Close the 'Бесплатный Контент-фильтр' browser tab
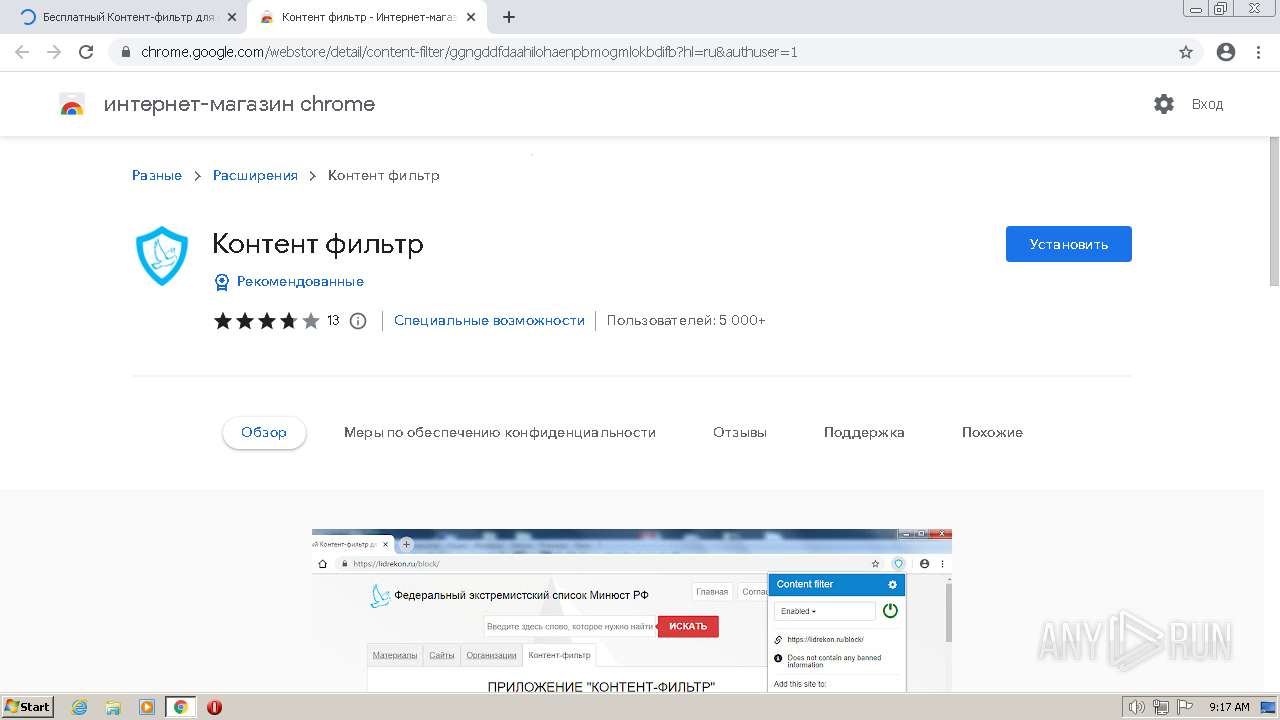Viewport: 1280px width, 720px height. [232, 17]
